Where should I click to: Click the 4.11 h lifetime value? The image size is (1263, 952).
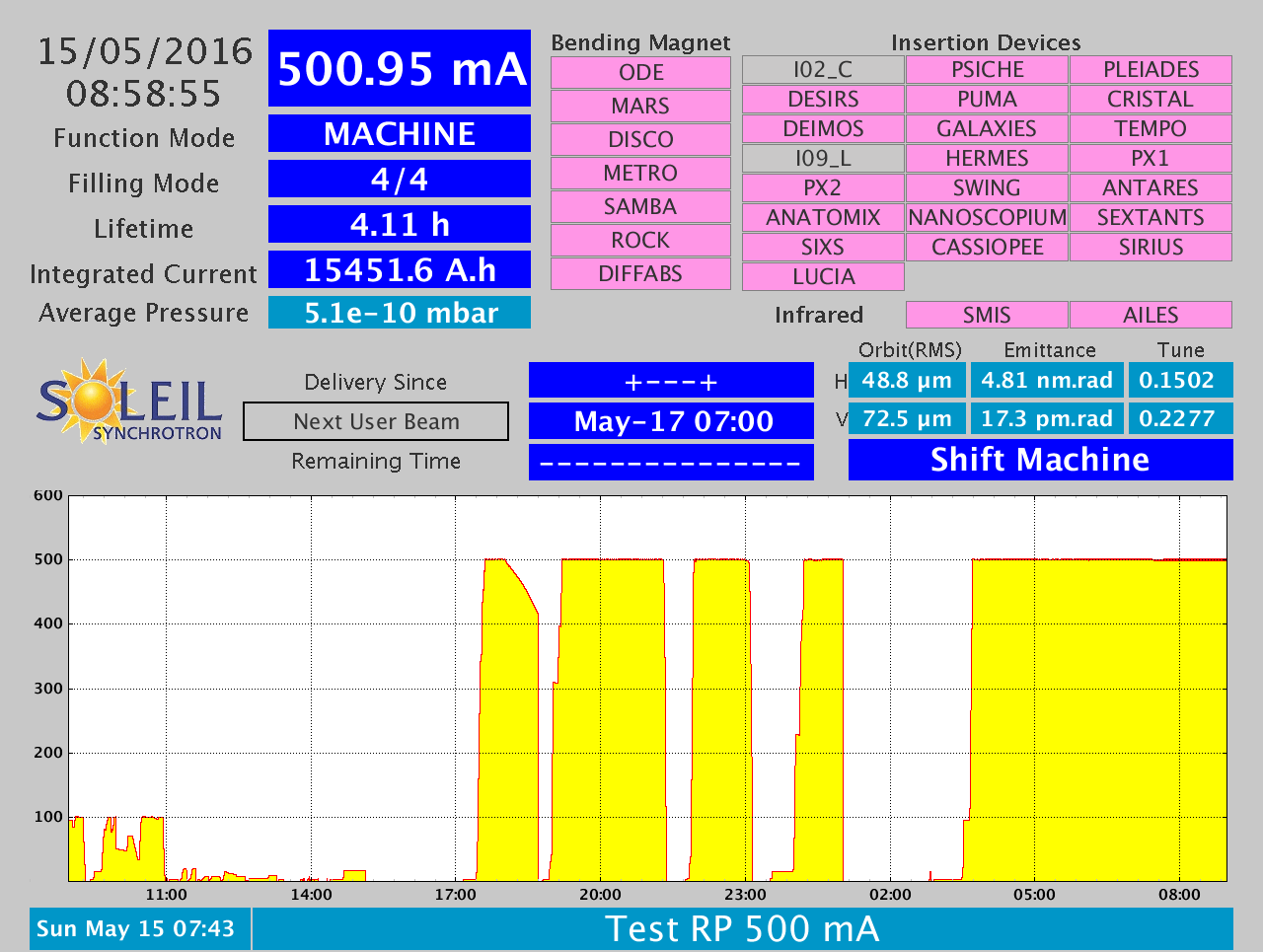(x=400, y=224)
